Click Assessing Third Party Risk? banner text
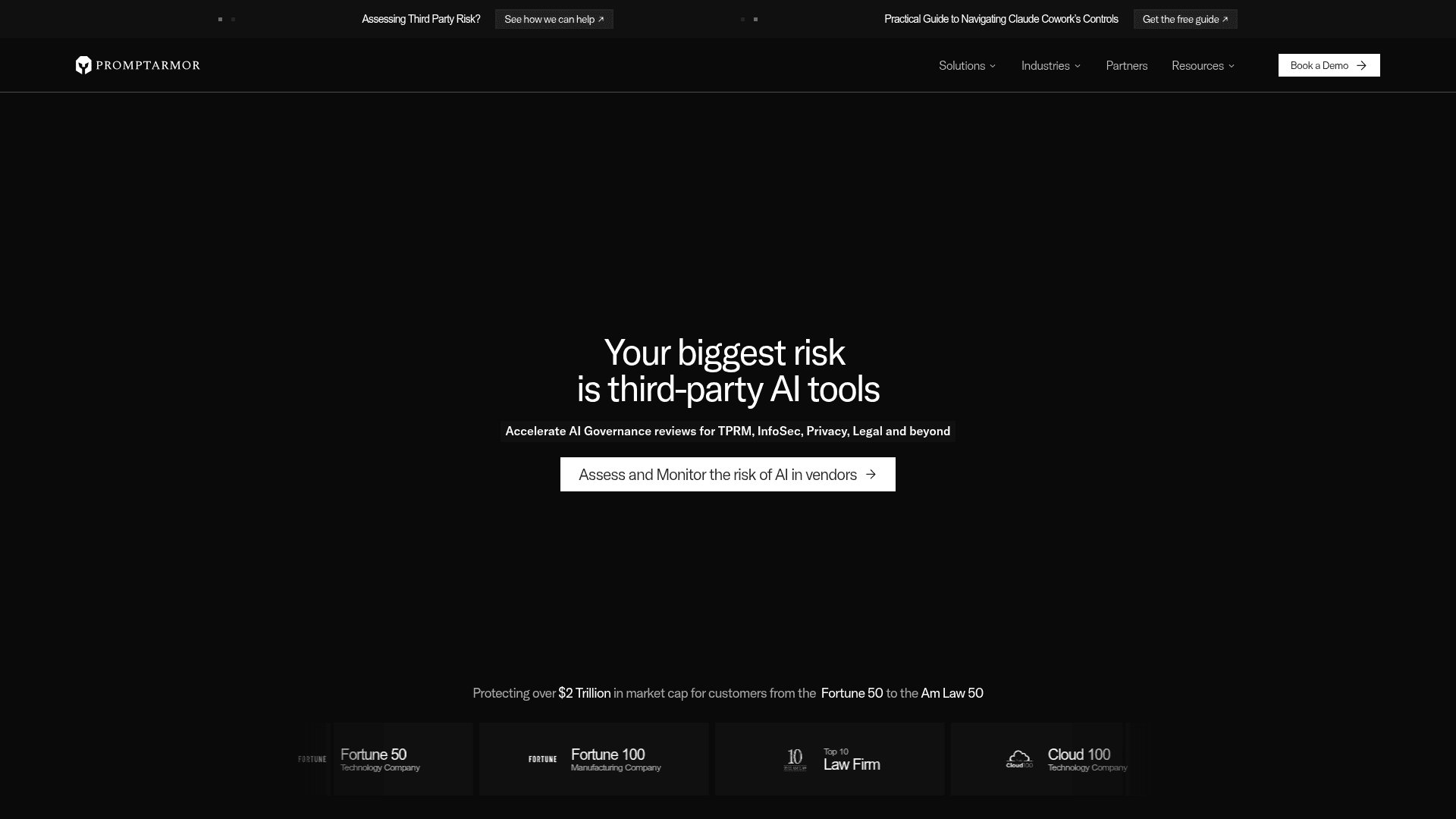 coord(421,19)
